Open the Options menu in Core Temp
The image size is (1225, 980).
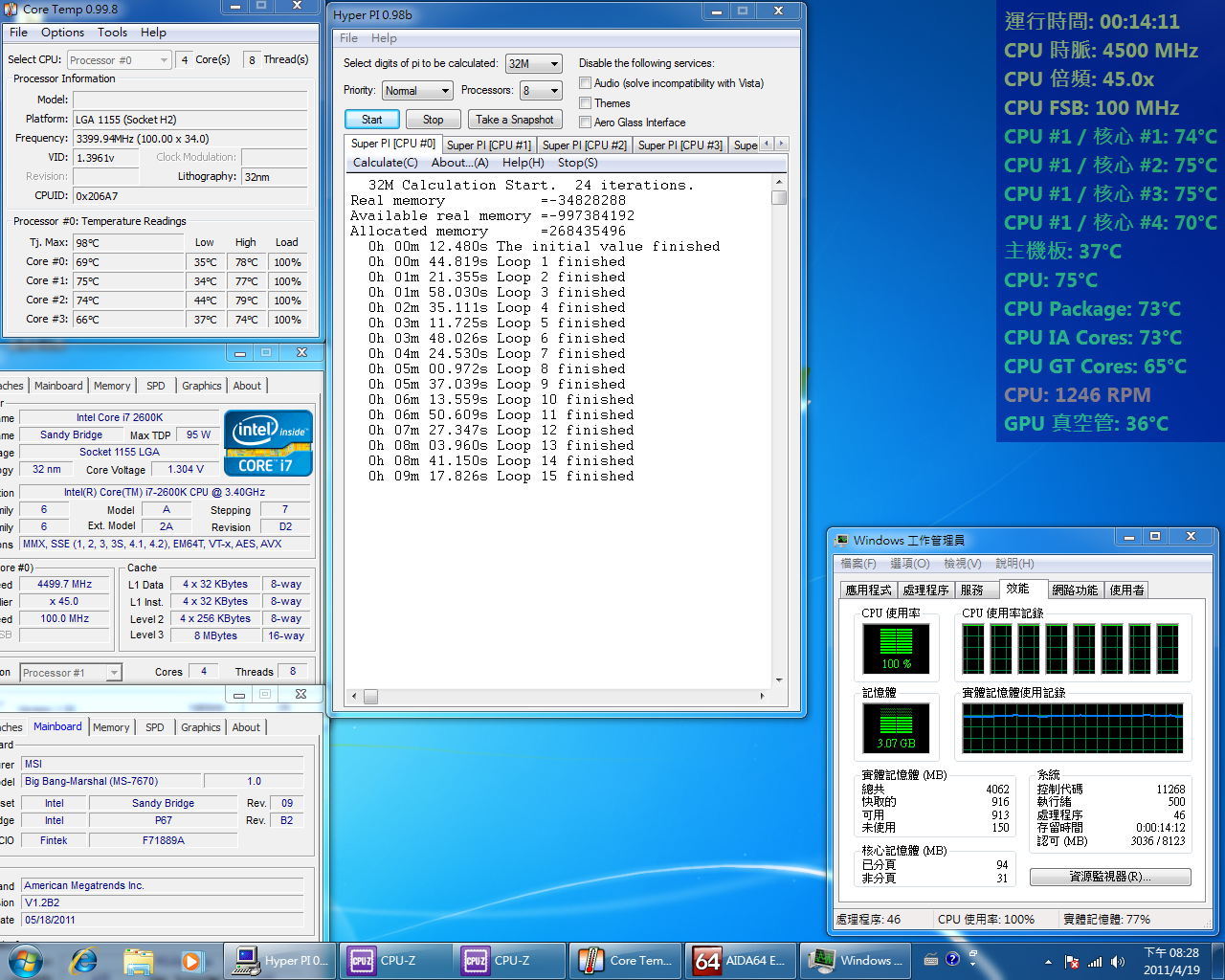pos(62,33)
